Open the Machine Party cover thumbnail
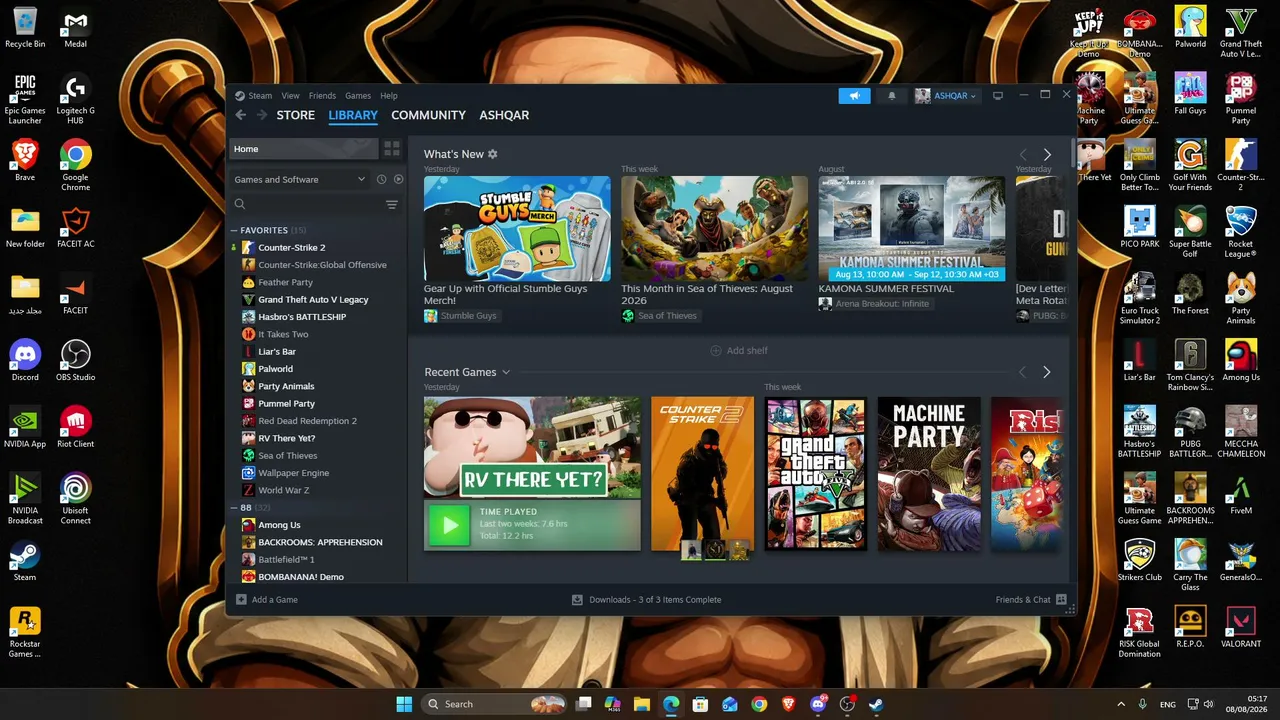This screenshot has width=1280, height=720. (929, 474)
